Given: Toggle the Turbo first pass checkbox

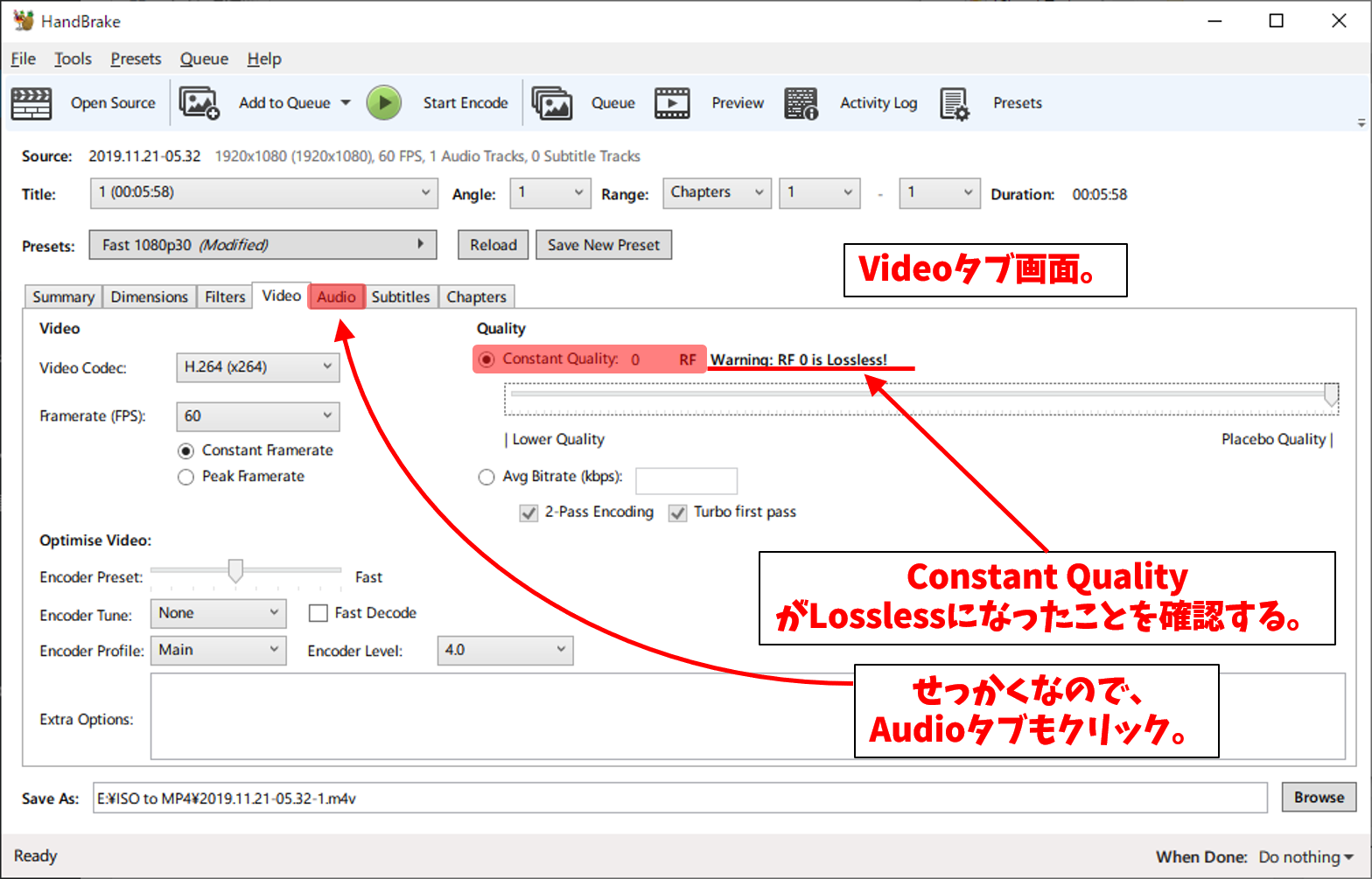Looking at the screenshot, I should point(677,513).
